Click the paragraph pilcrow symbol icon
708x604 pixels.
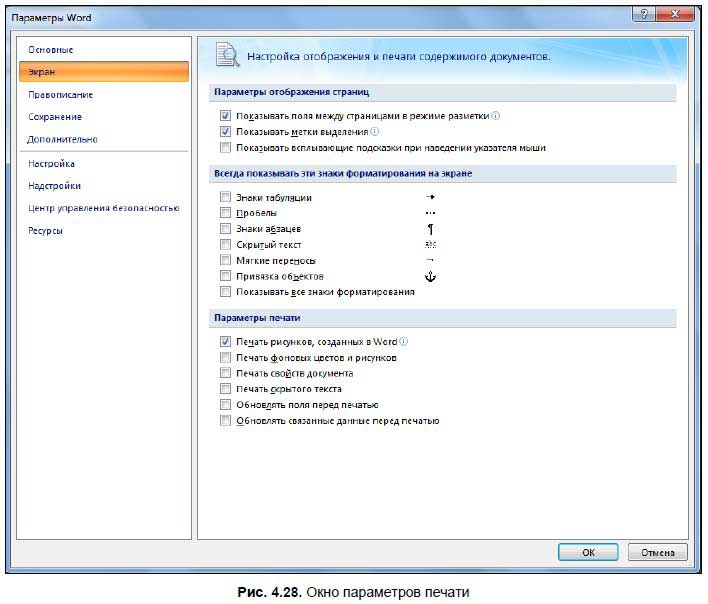[x=430, y=229]
